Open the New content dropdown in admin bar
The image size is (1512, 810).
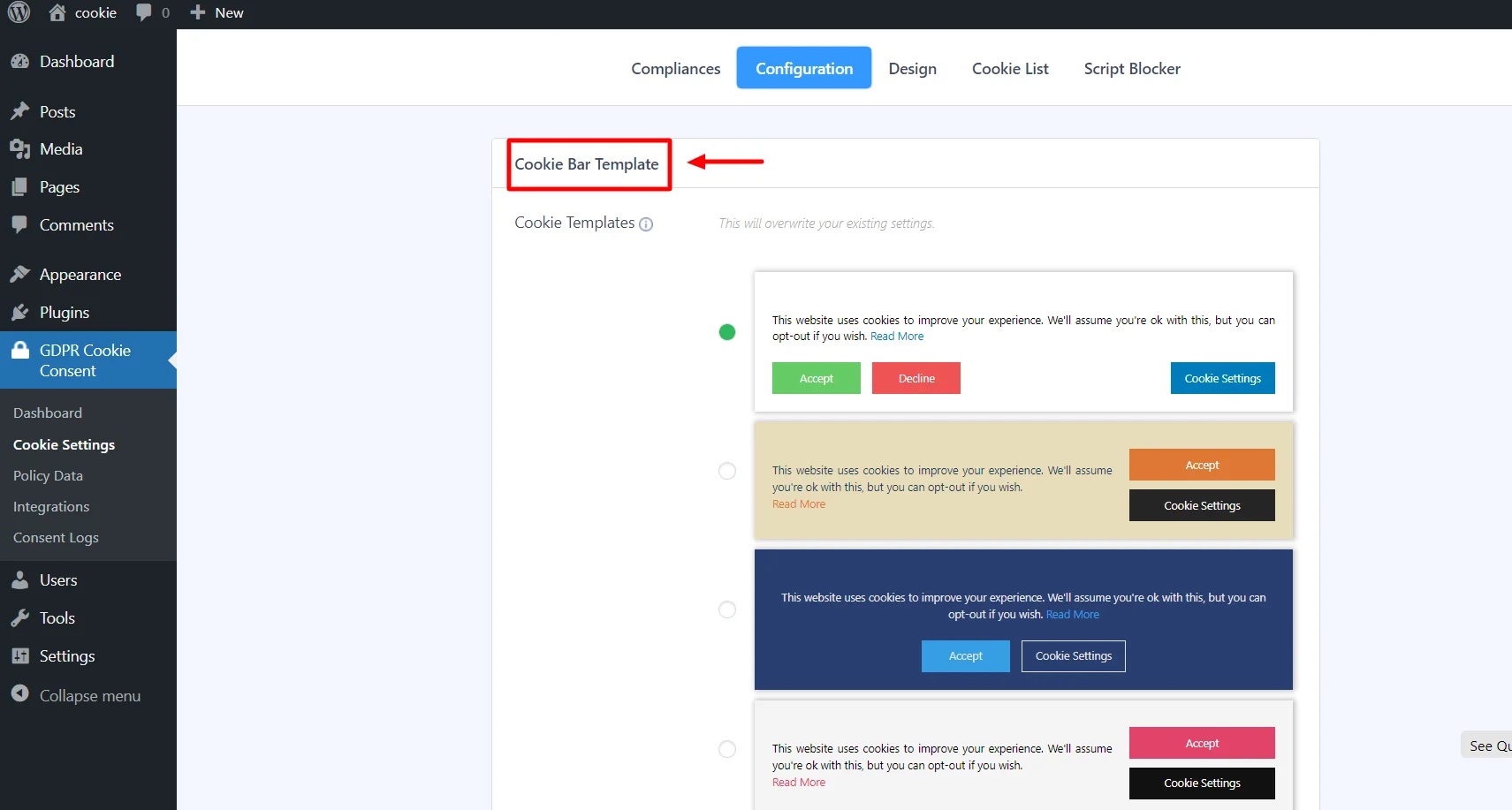click(x=217, y=12)
